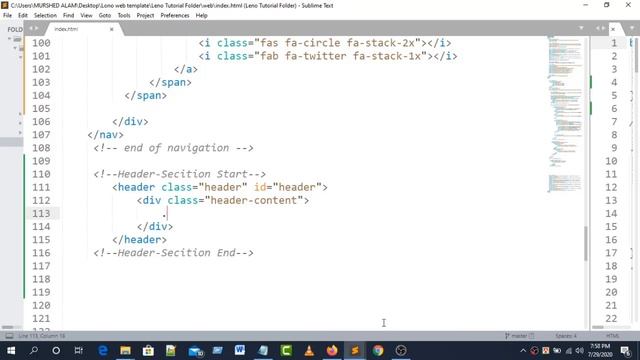Viewport: 640px width, 360px height.
Task: Click the editor vertical scrollbar
Action: pyautogui.click(x=586, y=243)
